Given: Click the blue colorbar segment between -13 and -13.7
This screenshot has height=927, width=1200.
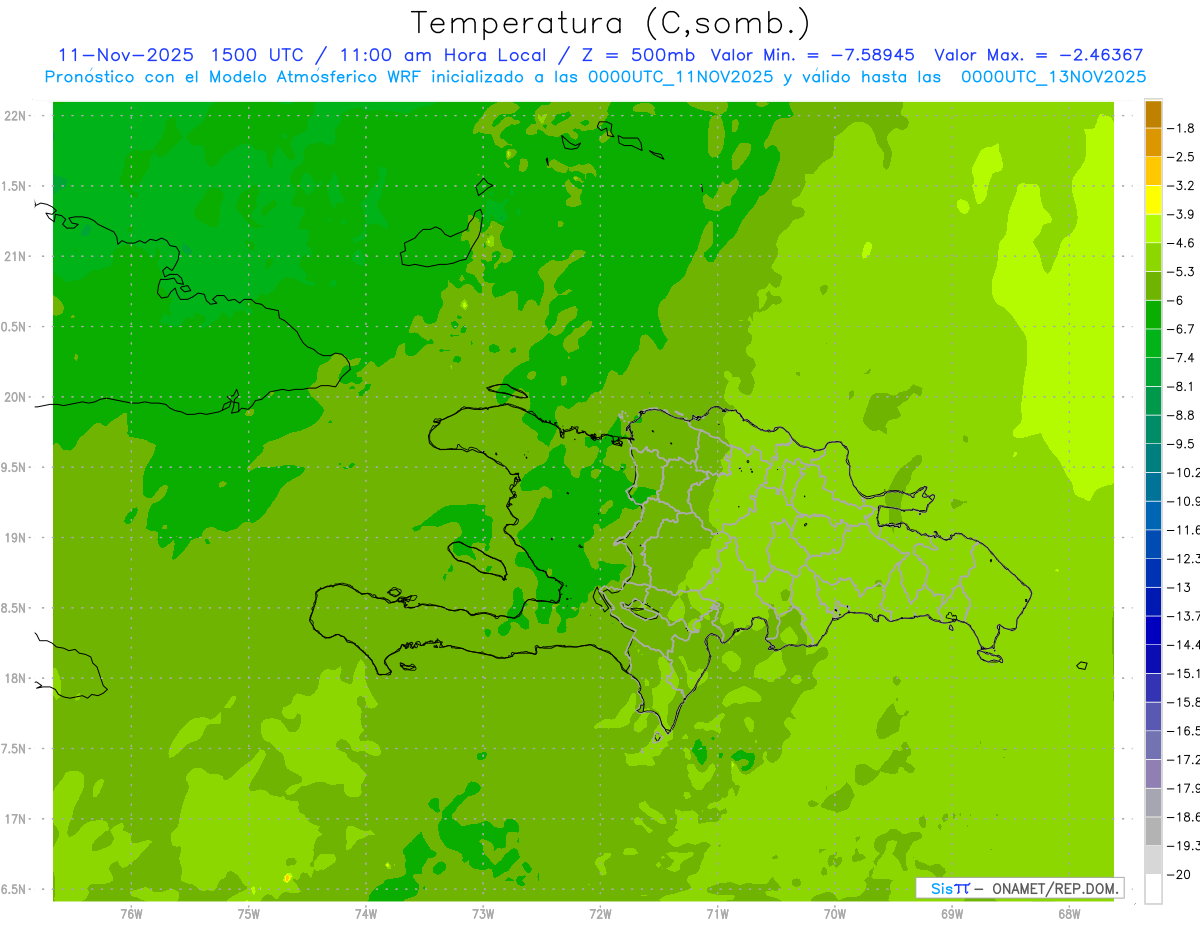Looking at the screenshot, I should [1153, 602].
